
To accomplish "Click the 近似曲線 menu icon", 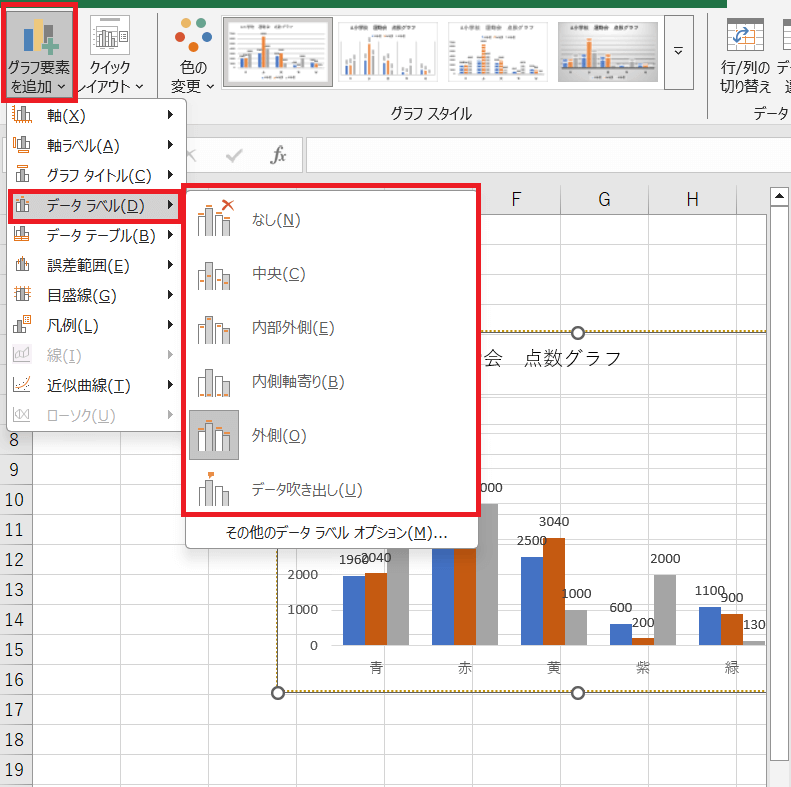I will tap(22, 384).
